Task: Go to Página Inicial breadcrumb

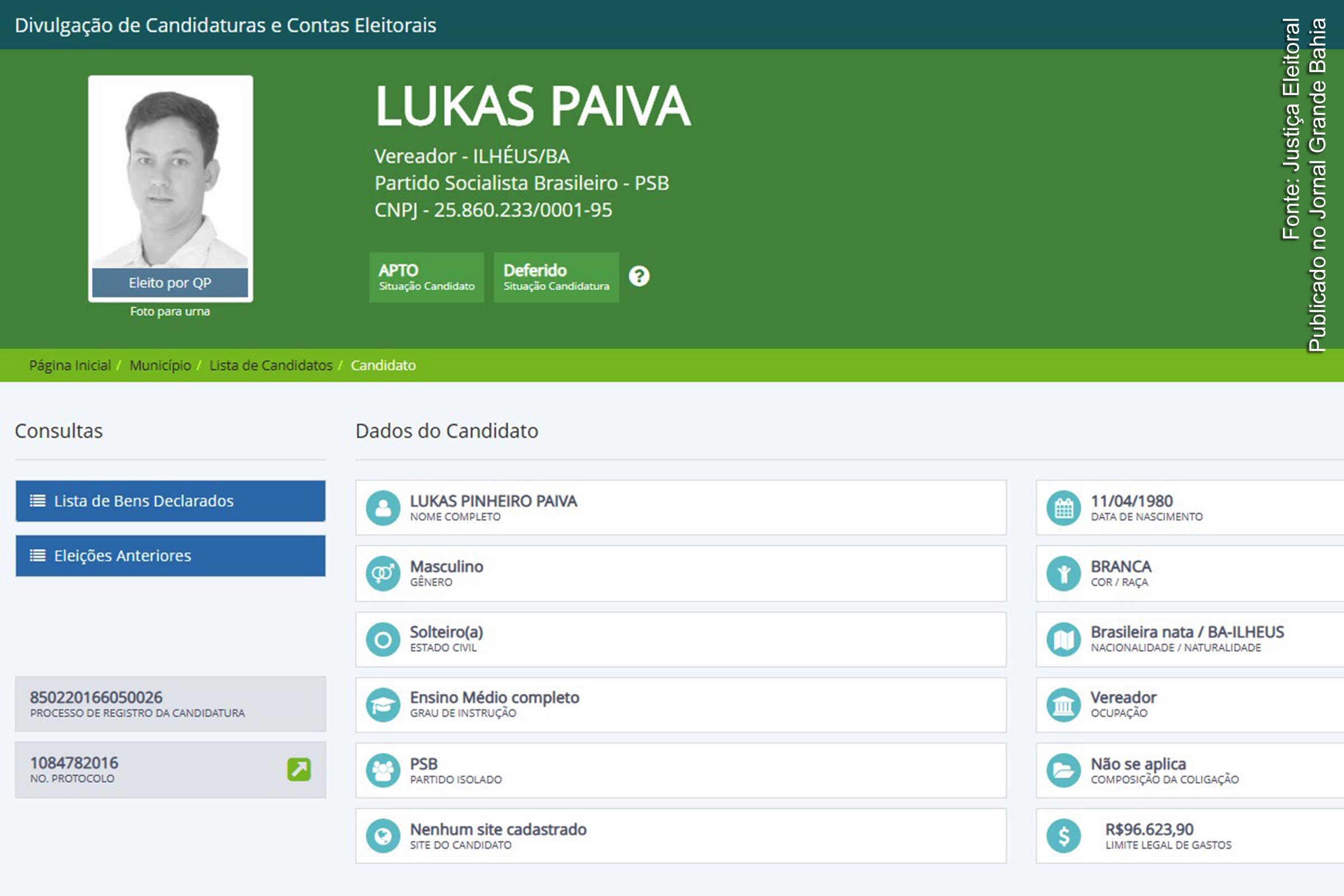Action: coord(71,365)
